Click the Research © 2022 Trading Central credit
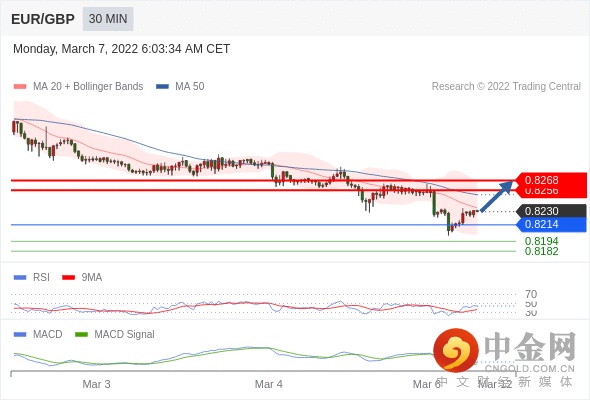Viewport: 590px width, 400px height. tap(506, 87)
